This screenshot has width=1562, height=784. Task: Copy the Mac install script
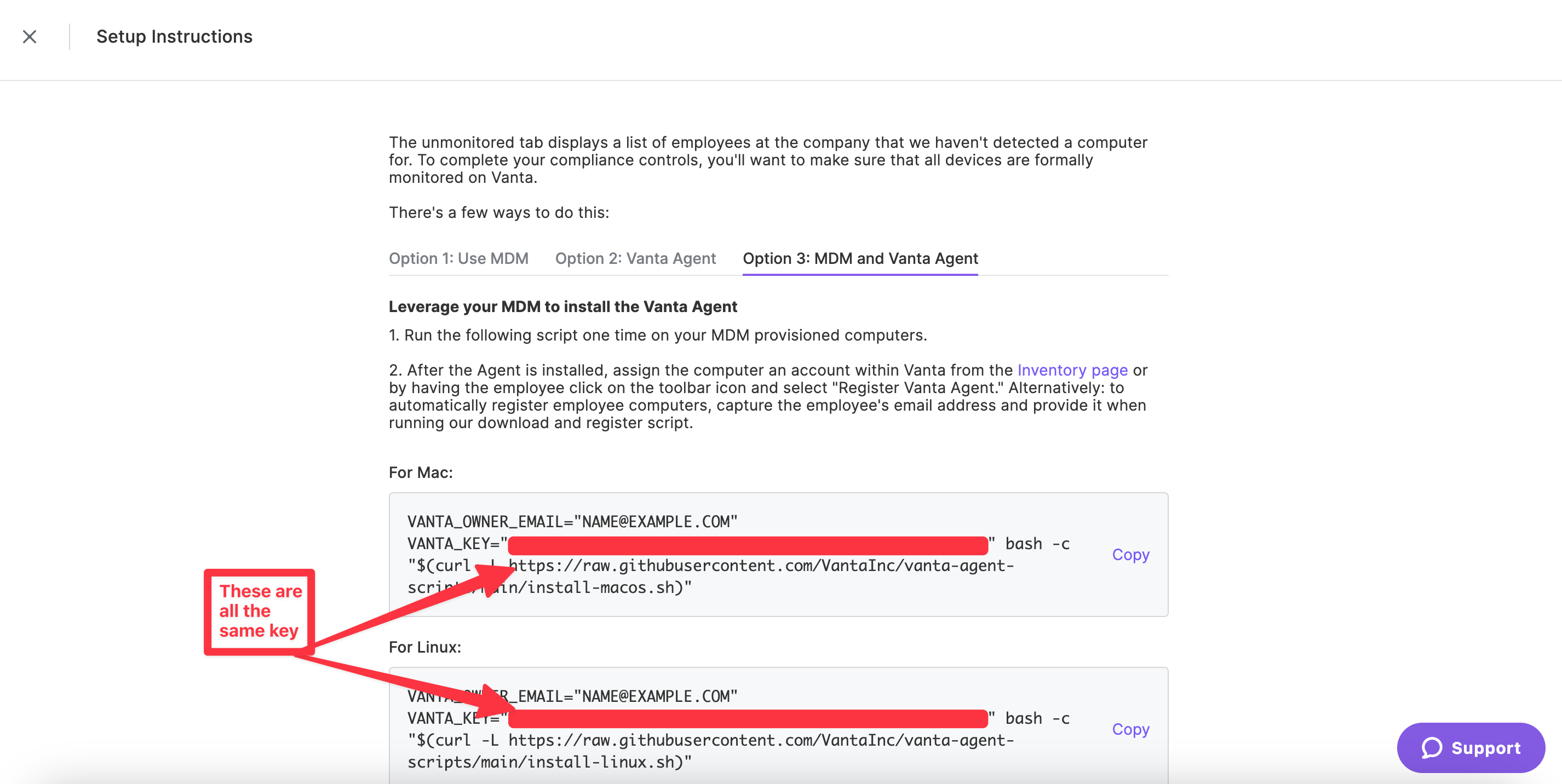tap(1130, 554)
